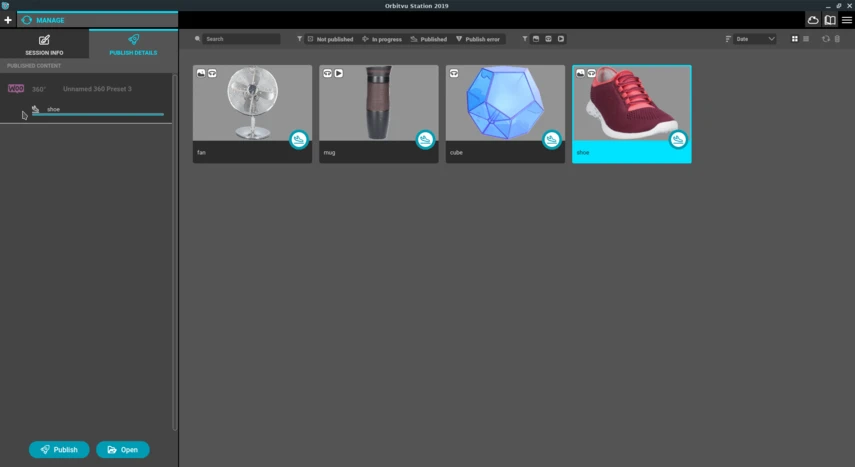Toggle the In progress filter
Viewport: 855px width, 467px height.
pos(382,39)
